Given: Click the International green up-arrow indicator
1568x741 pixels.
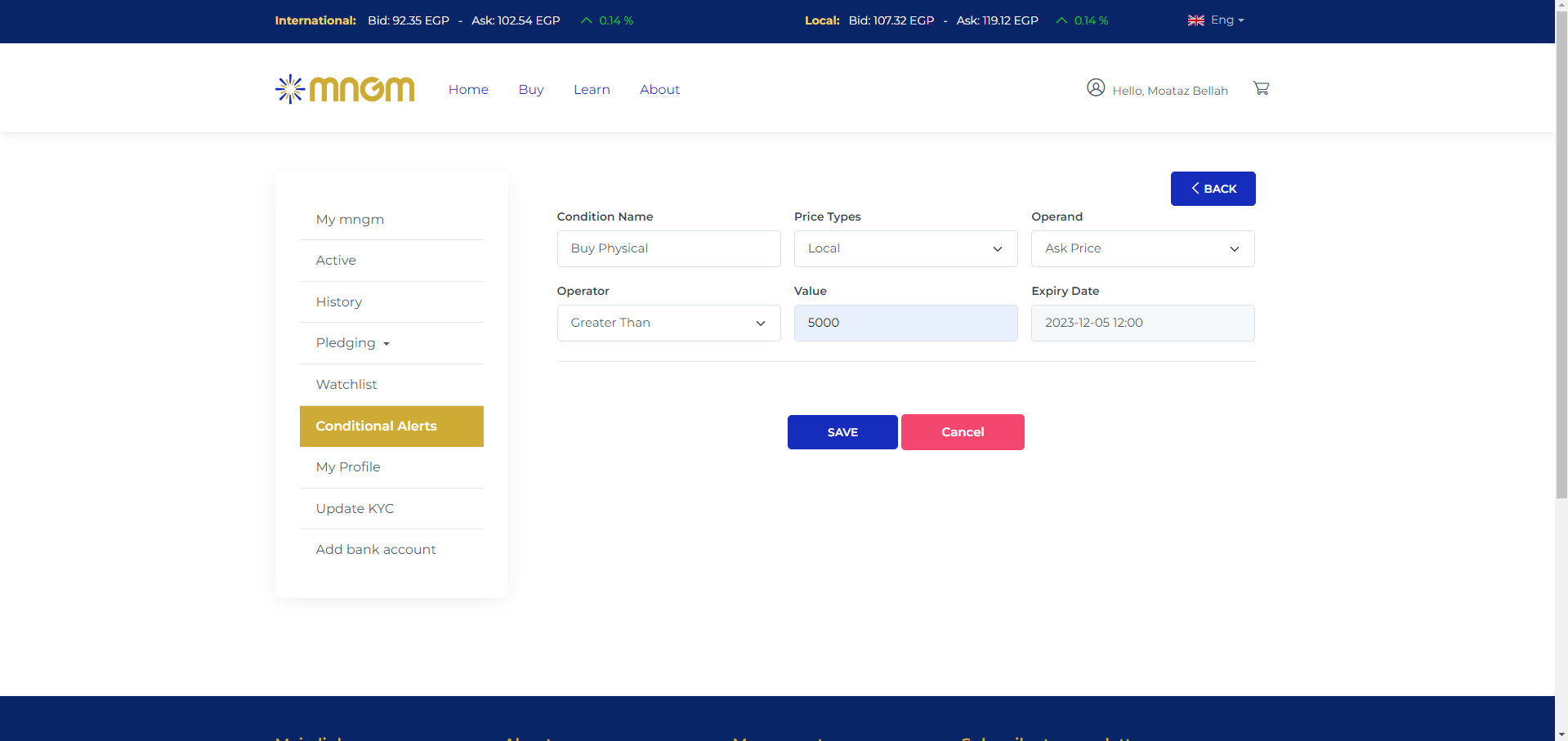Looking at the screenshot, I should pyautogui.click(x=586, y=20).
